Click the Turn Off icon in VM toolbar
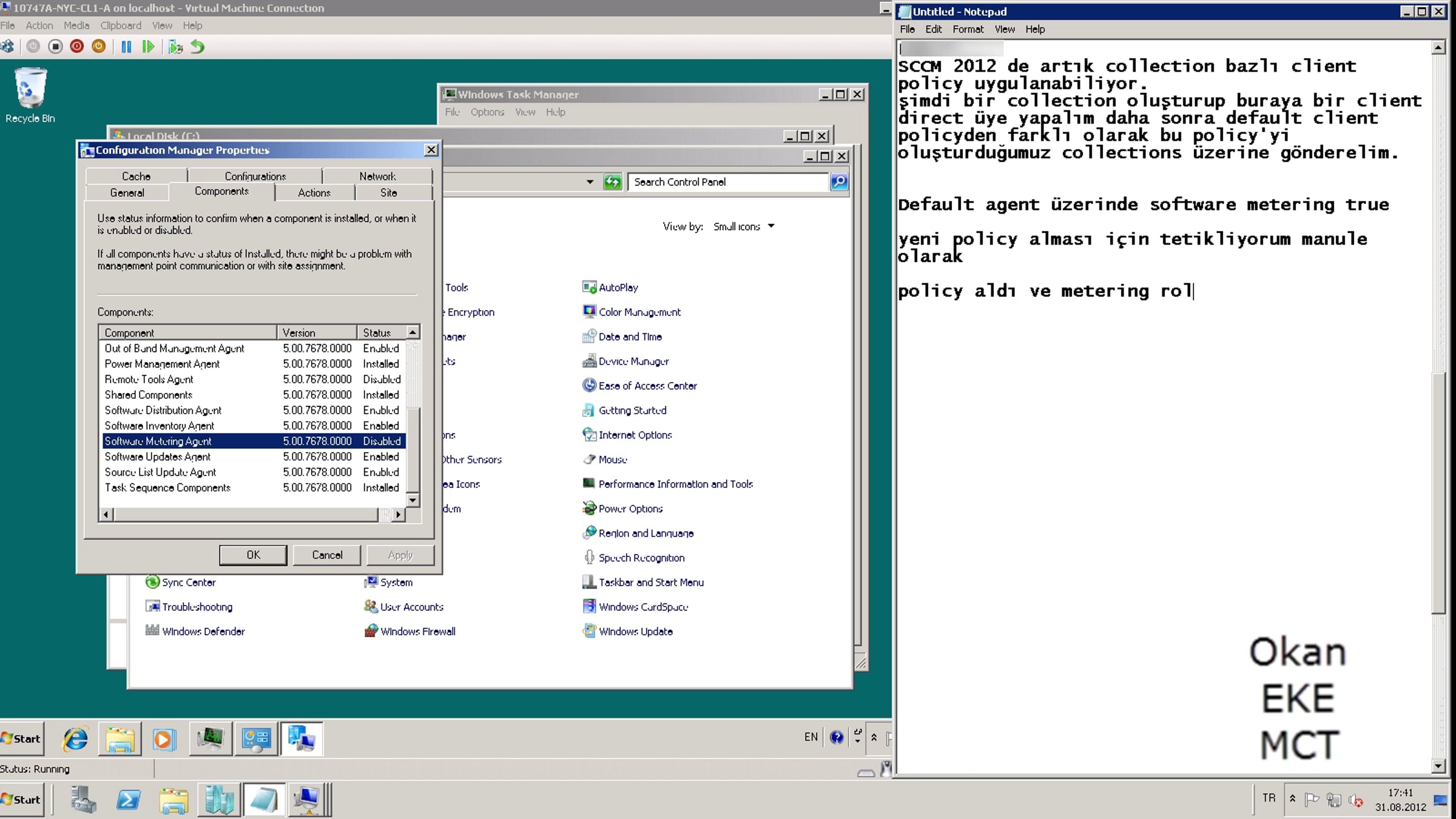Screen dimensions: 1456x819 tap(55, 47)
